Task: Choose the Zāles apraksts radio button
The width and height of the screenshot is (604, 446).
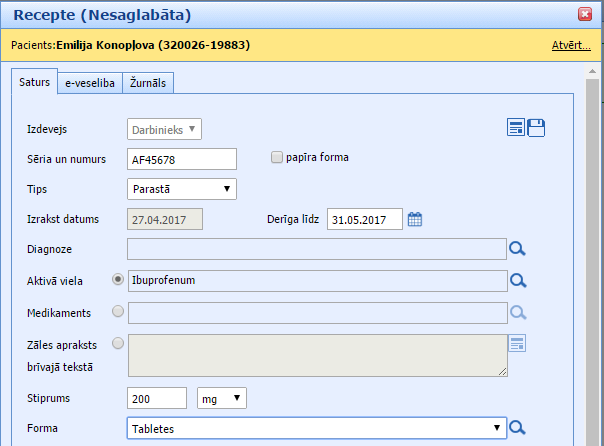Action: [x=119, y=344]
